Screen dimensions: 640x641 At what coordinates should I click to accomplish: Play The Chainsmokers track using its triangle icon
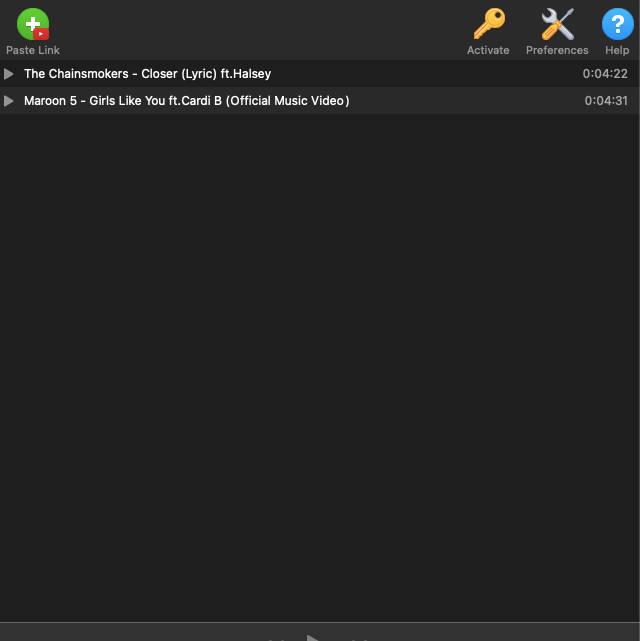[9, 74]
